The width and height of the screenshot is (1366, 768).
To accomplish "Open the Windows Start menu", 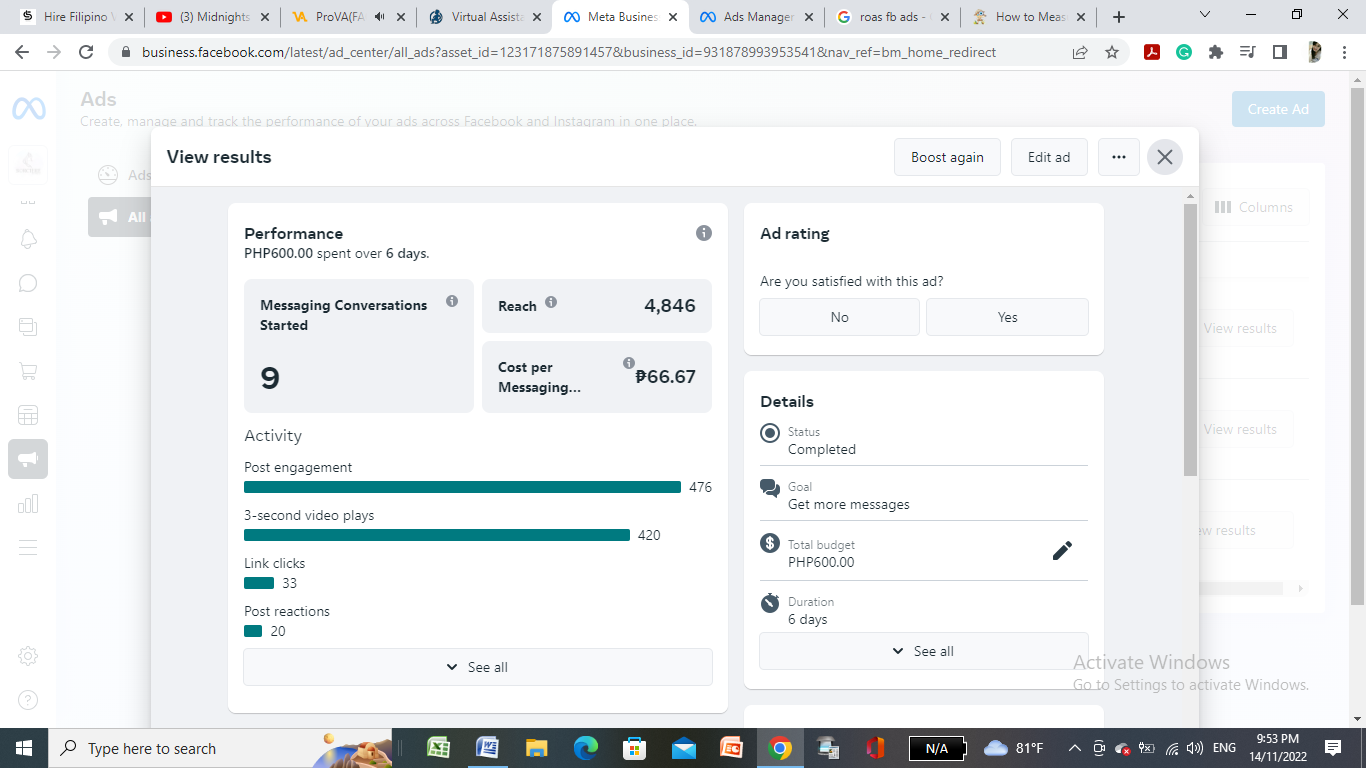I will 24,748.
